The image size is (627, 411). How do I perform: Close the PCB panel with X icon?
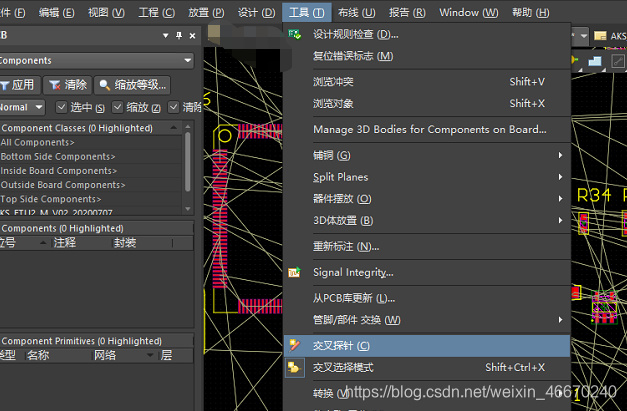coord(194,34)
